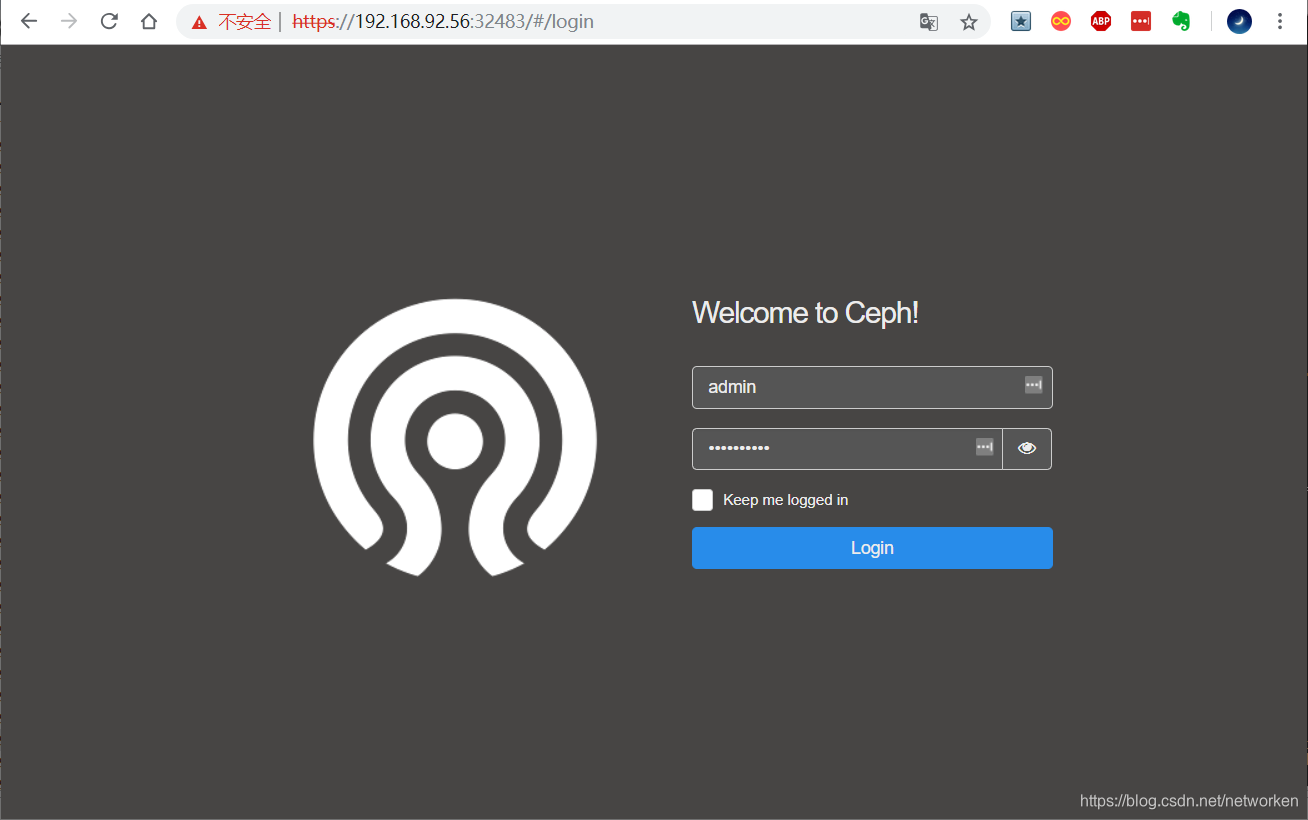
Task: Click the address bar URL 192.168.92.56:32483
Action: pos(441,22)
